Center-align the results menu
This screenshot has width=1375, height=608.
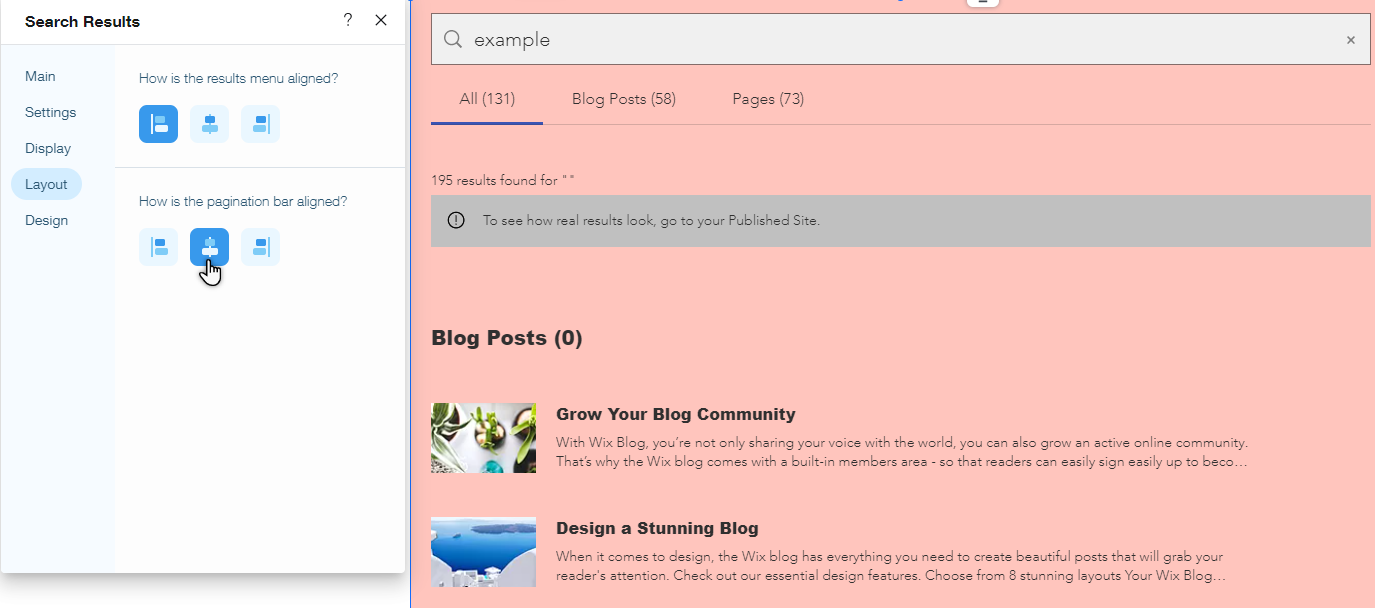209,124
